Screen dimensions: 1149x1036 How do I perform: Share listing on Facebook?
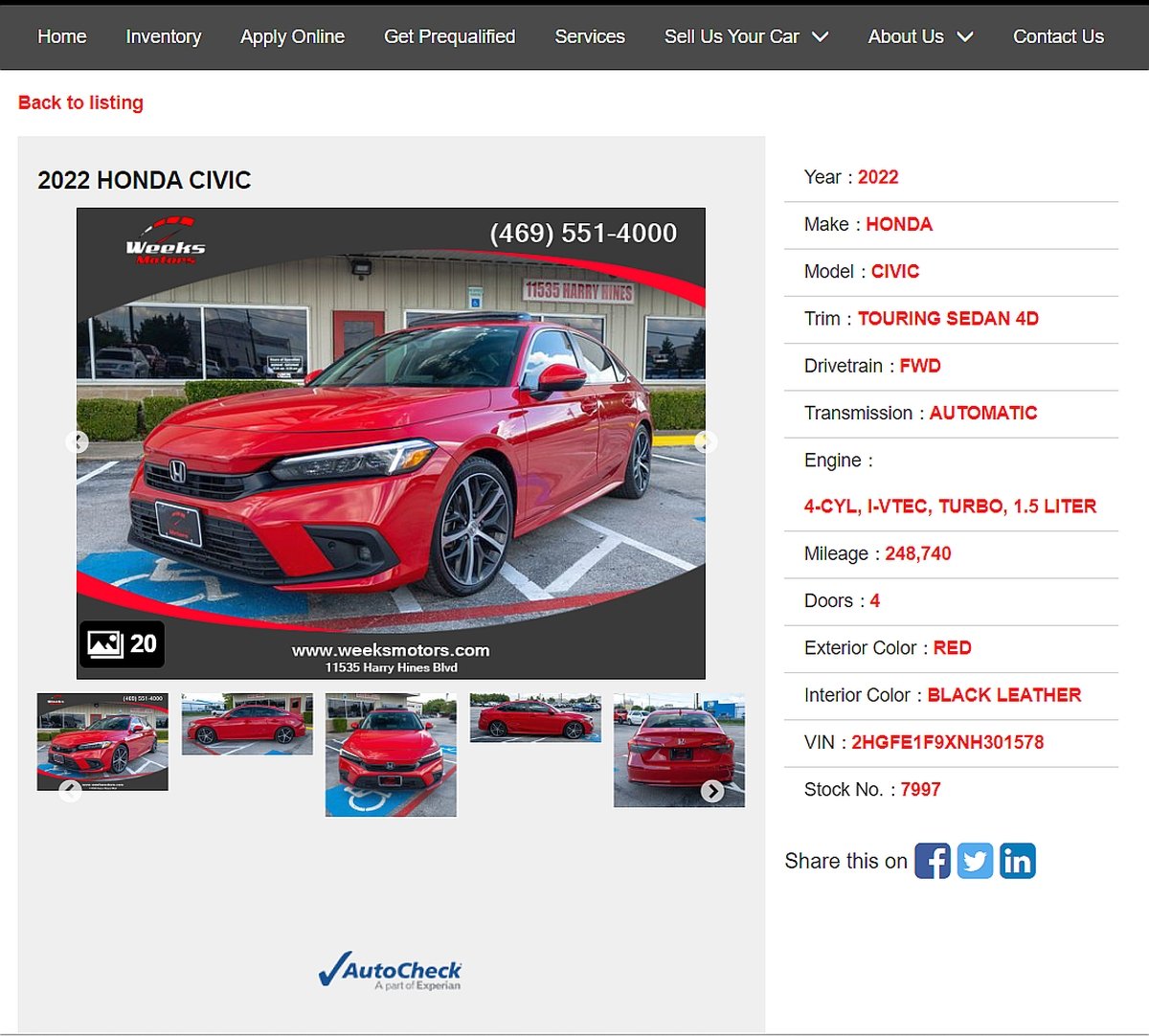tap(933, 861)
